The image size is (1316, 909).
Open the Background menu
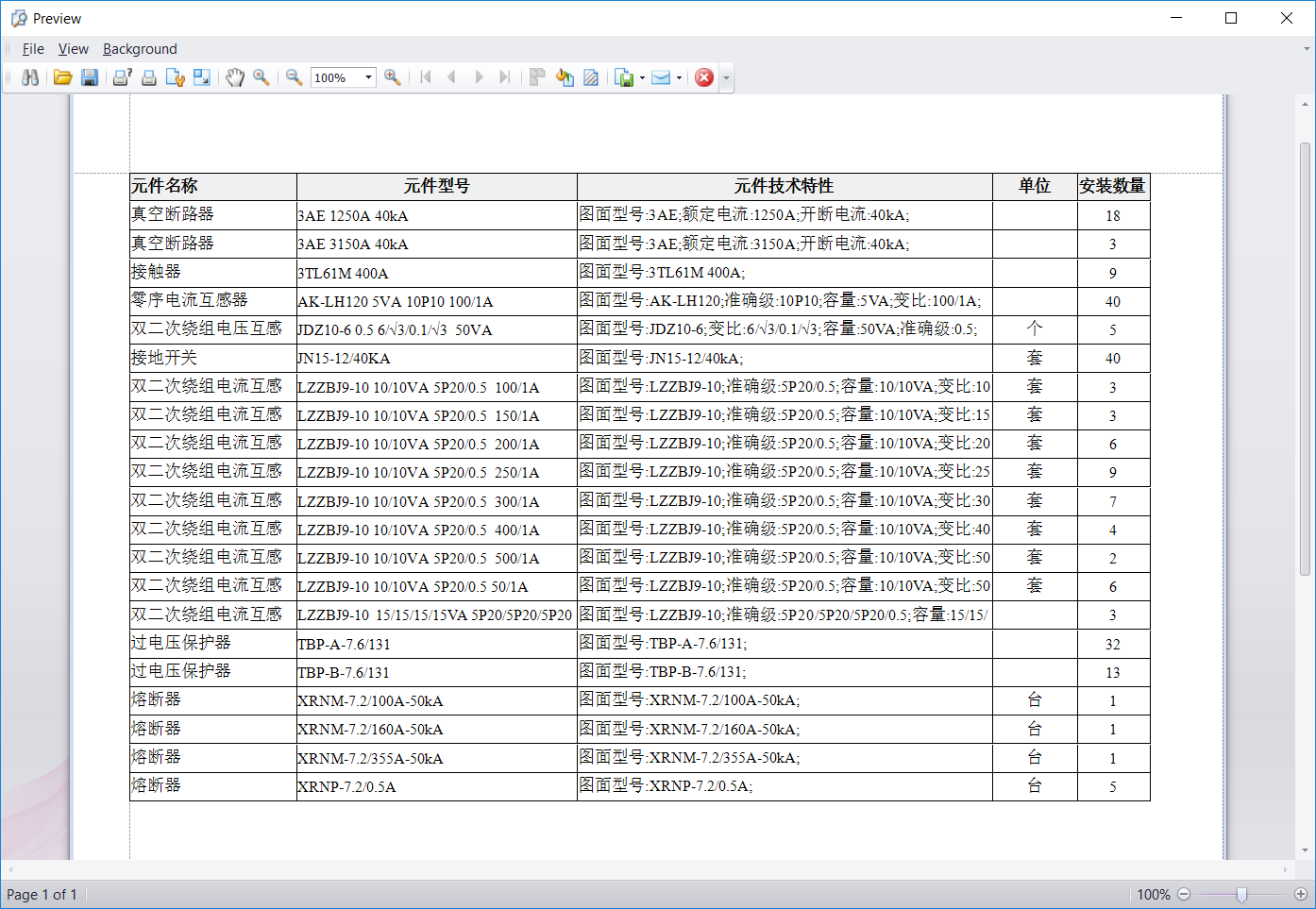click(x=140, y=49)
